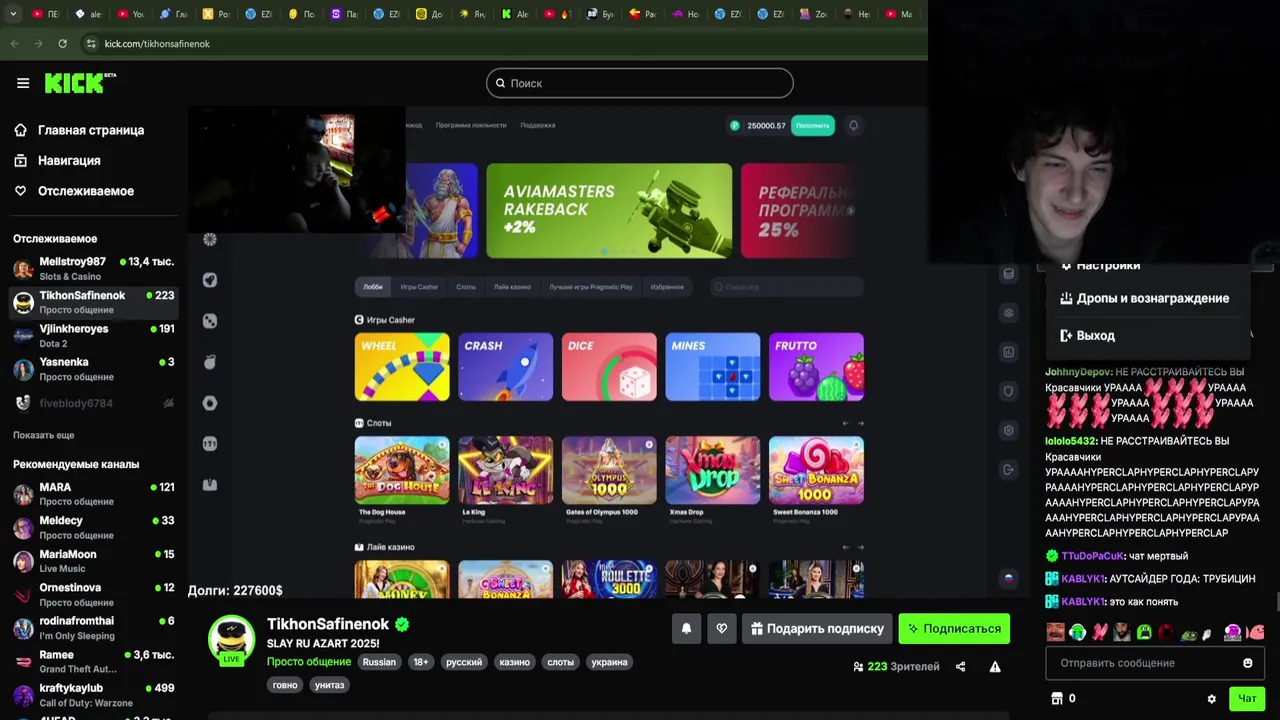Switch to Избранное casino tab
The height and width of the screenshot is (720, 1280).
point(667,287)
